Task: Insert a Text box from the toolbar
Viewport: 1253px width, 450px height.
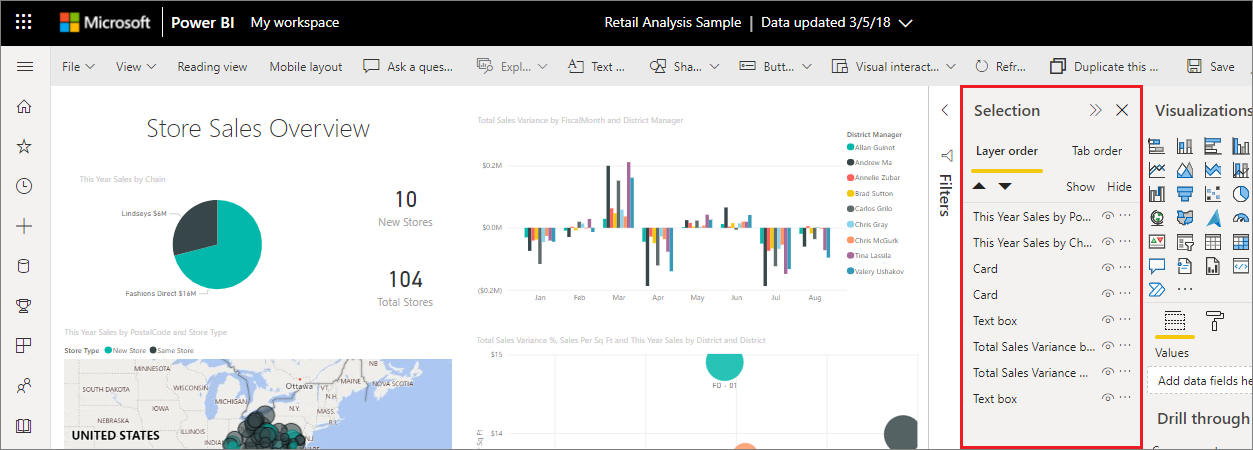Action: coord(596,67)
